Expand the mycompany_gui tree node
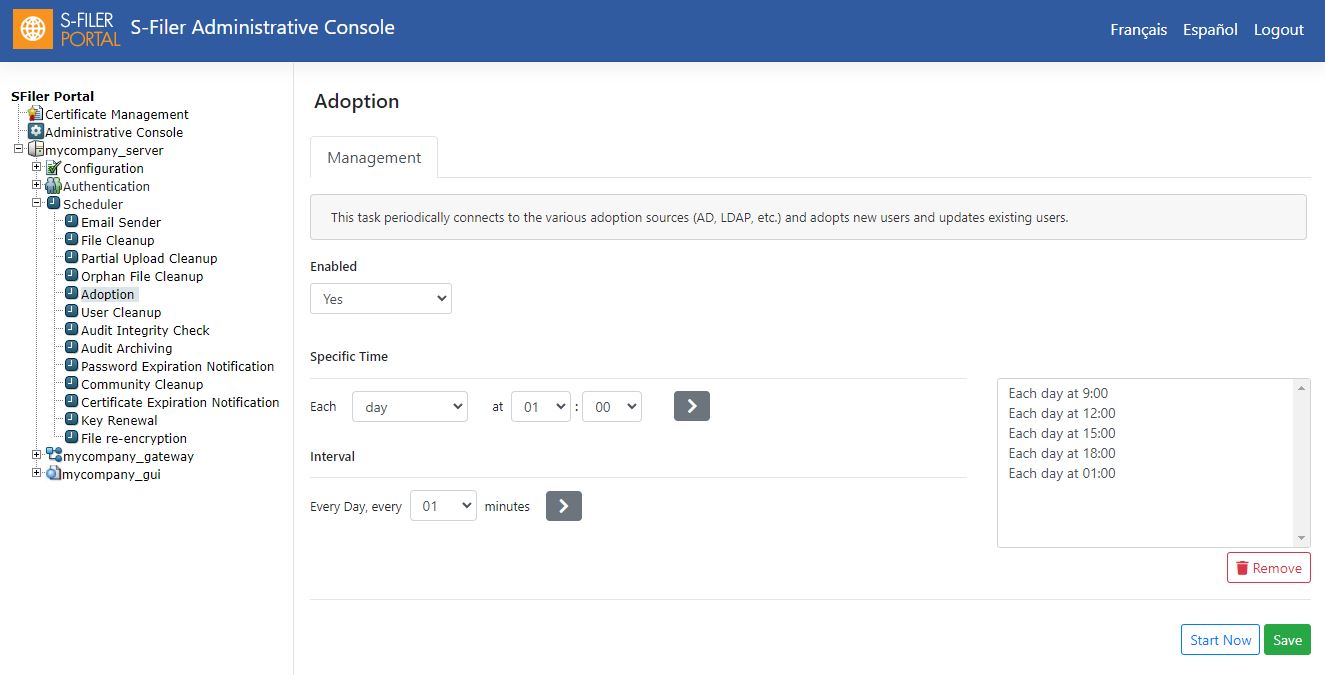Screen dimensions: 1325x675 pyautogui.click(x=36, y=473)
